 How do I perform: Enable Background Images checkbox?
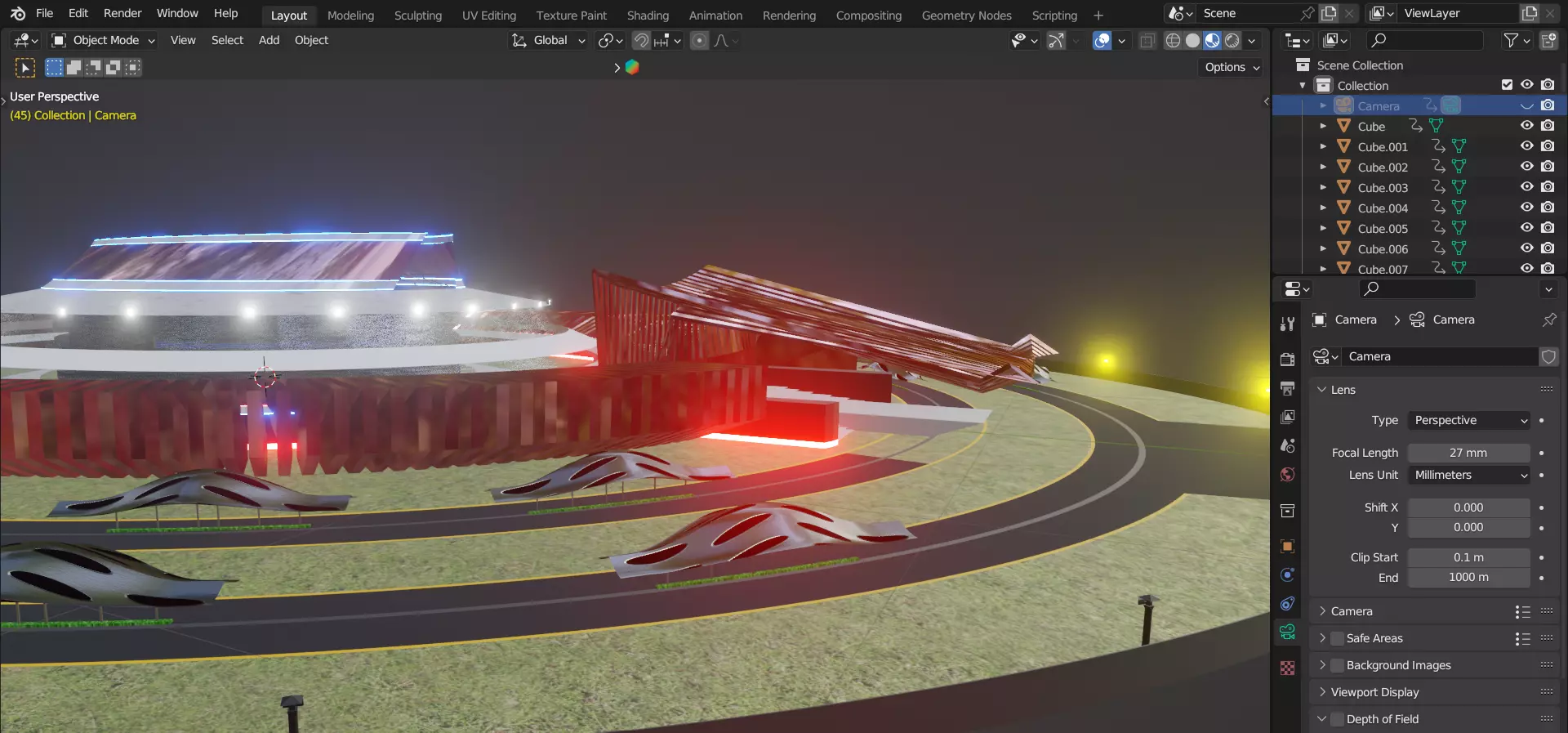point(1337,665)
